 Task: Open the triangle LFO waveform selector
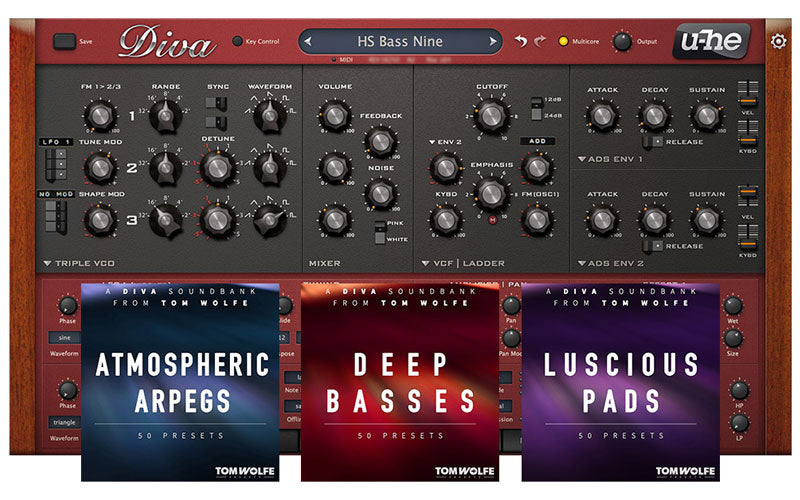pyautogui.click(x=65, y=422)
